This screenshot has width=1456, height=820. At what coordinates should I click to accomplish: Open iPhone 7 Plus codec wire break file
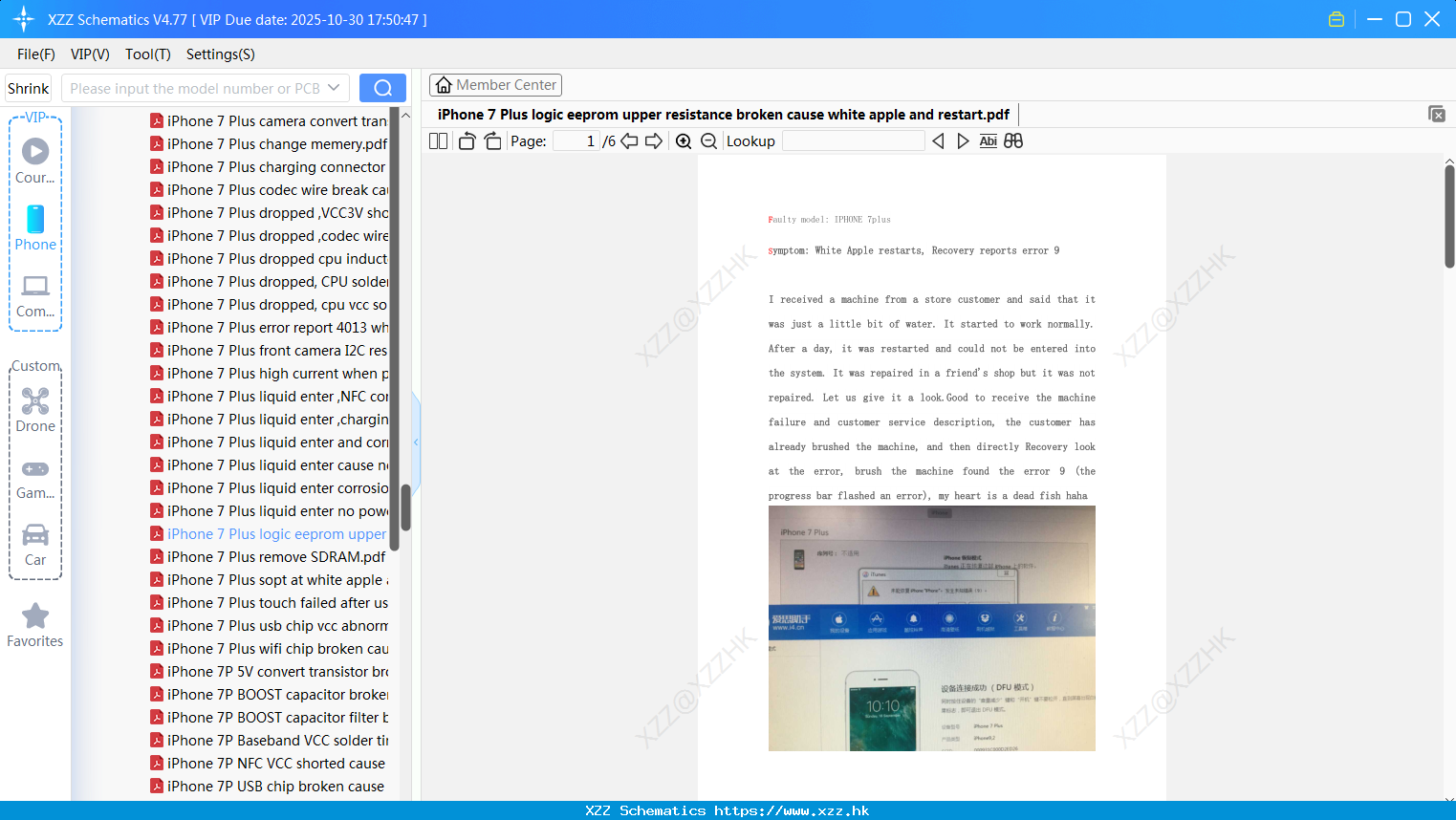(269, 190)
